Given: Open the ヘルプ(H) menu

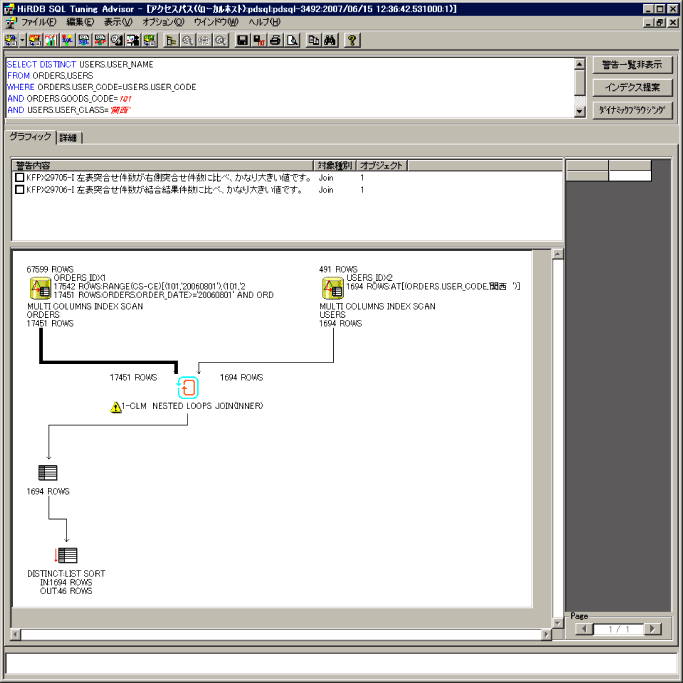Looking at the screenshot, I should point(264,22).
